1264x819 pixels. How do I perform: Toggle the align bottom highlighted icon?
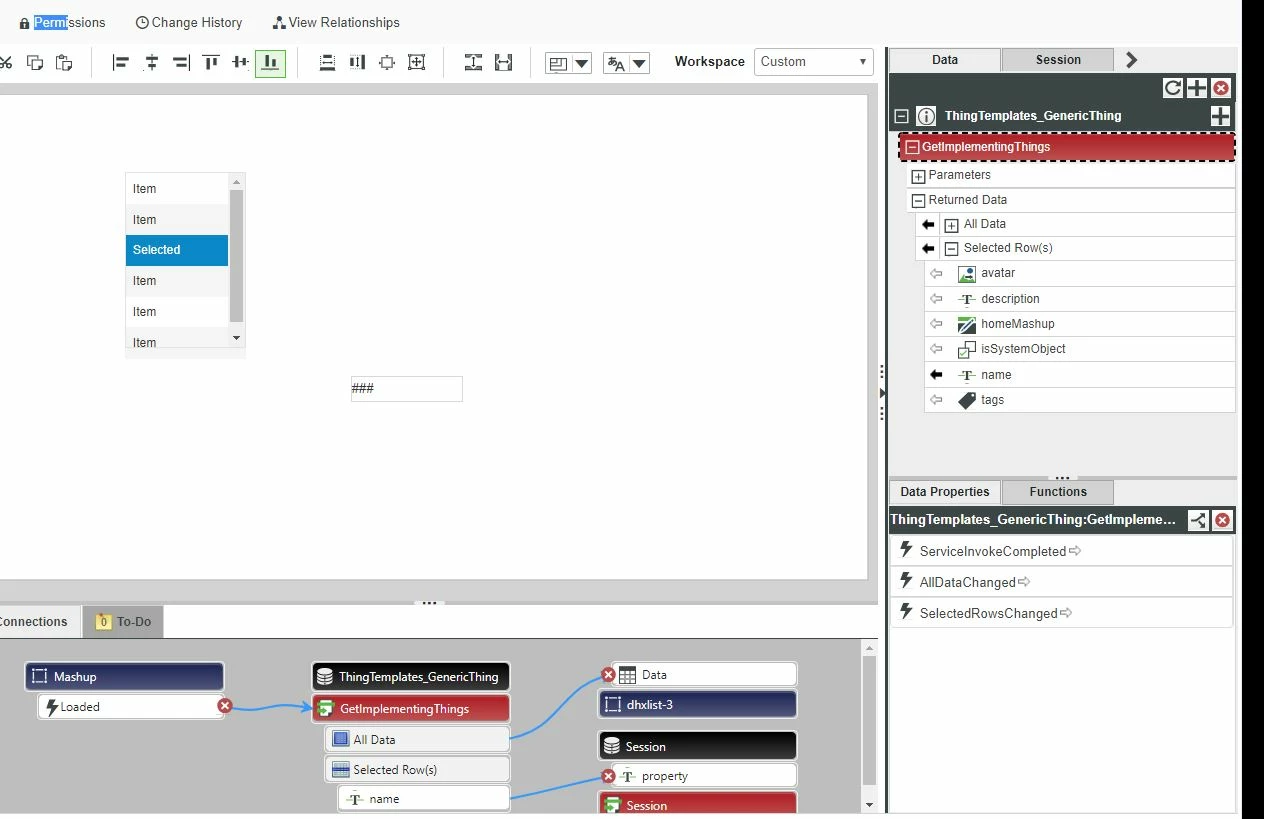(270, 62)
